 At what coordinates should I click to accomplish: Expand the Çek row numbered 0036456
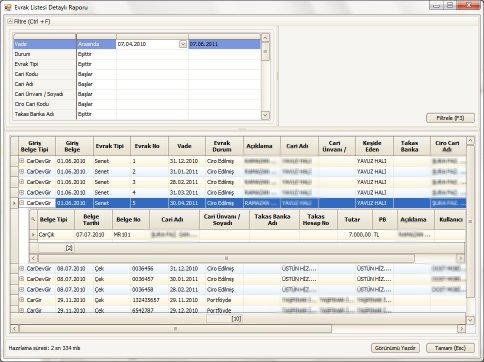point(22,268)
